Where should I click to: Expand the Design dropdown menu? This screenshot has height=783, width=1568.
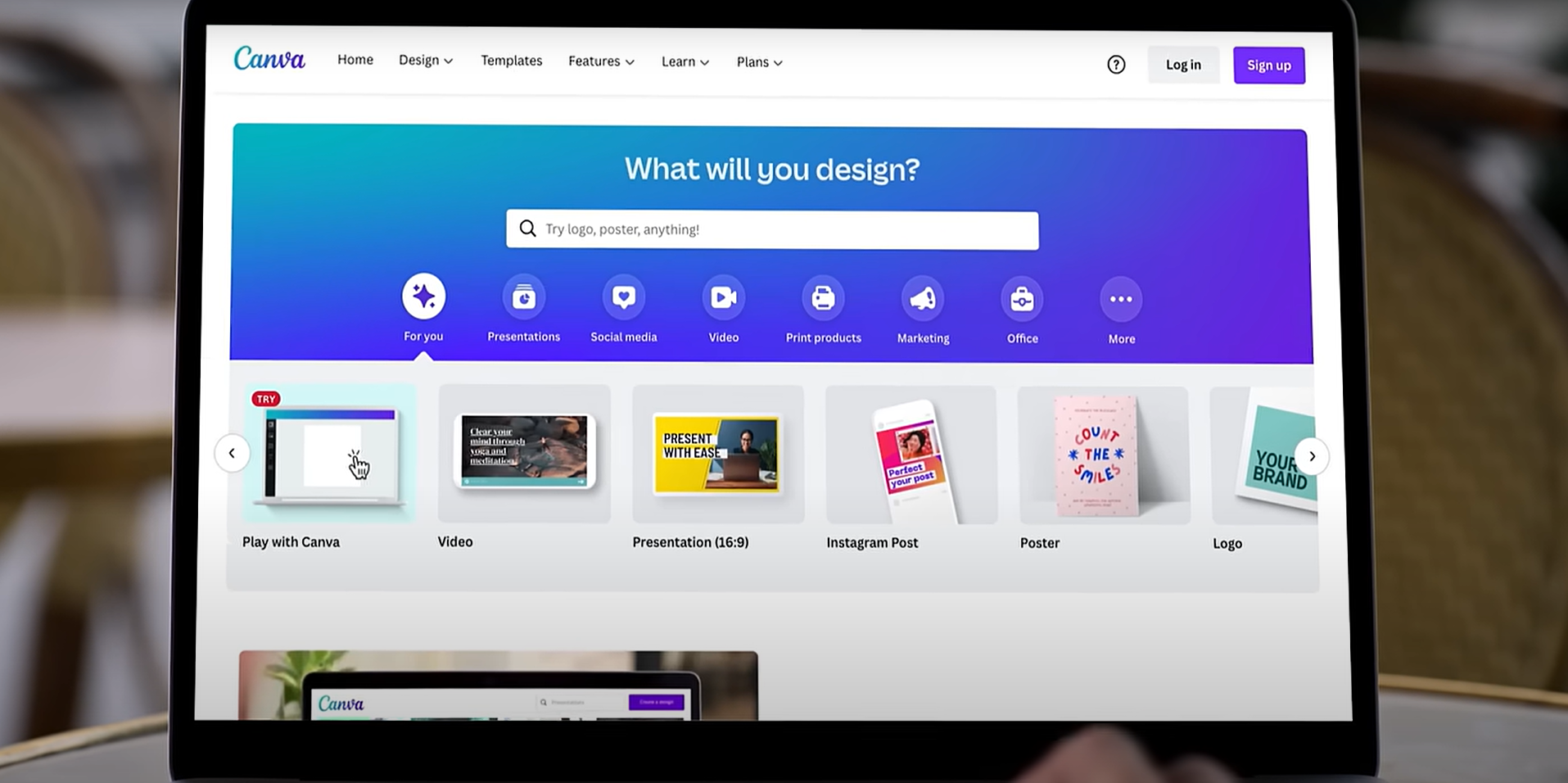pyautogui.click(x=426, y=61)
